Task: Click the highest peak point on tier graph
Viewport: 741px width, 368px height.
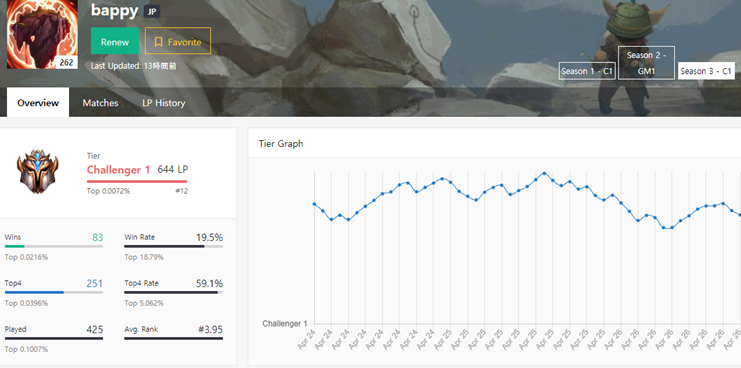Action: (544, 173)
